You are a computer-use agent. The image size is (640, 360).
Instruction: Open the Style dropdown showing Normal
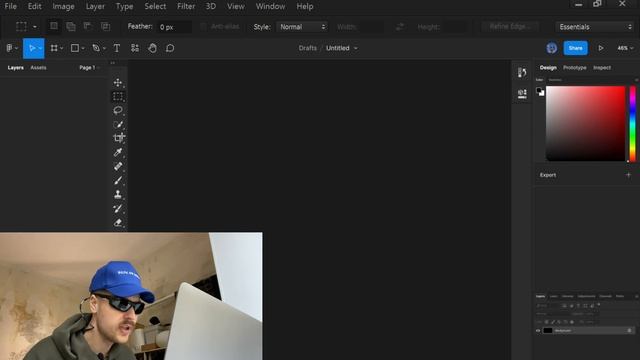tap(302, 27)
